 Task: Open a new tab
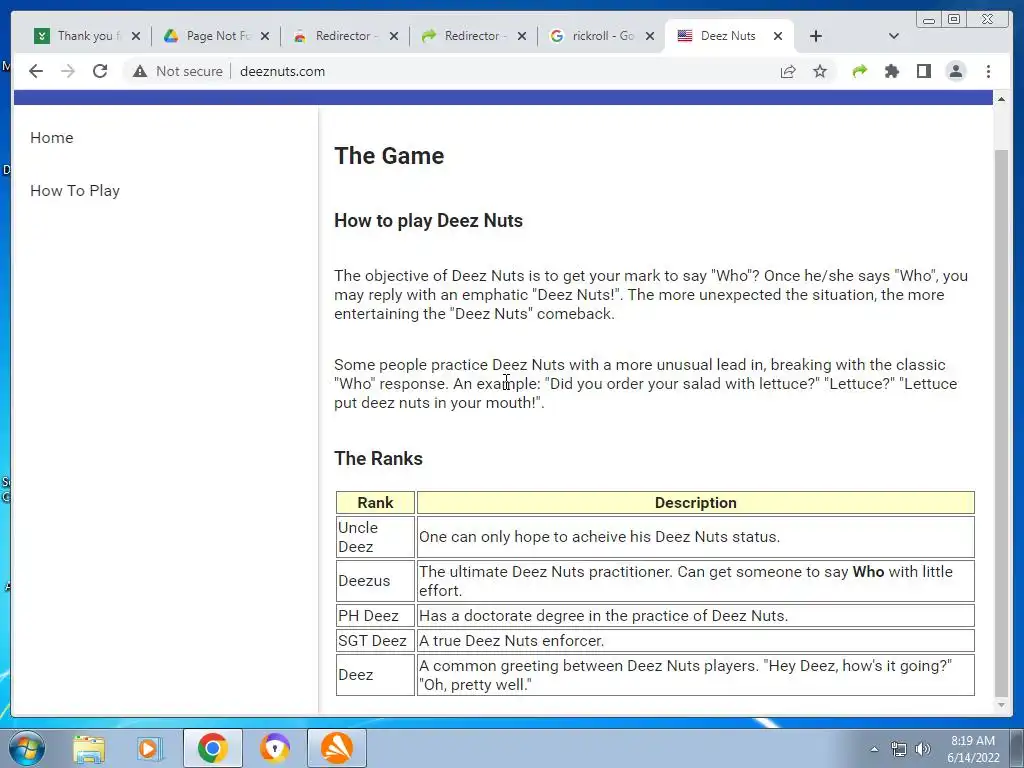point(816,36)
